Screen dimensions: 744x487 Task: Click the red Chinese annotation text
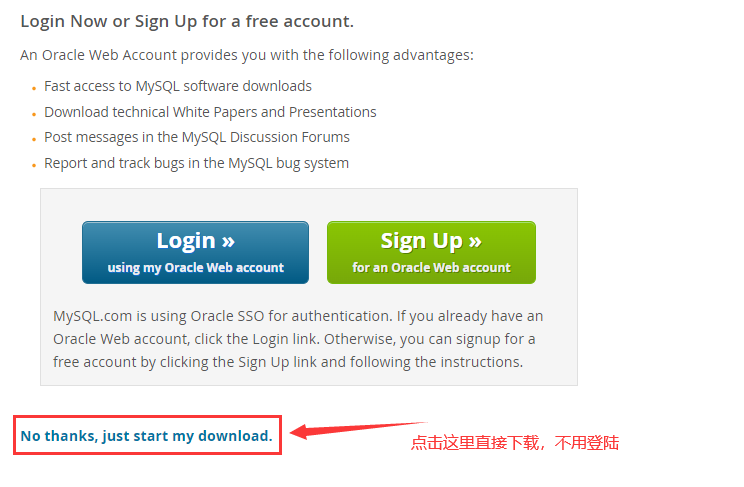click(515, 442)
